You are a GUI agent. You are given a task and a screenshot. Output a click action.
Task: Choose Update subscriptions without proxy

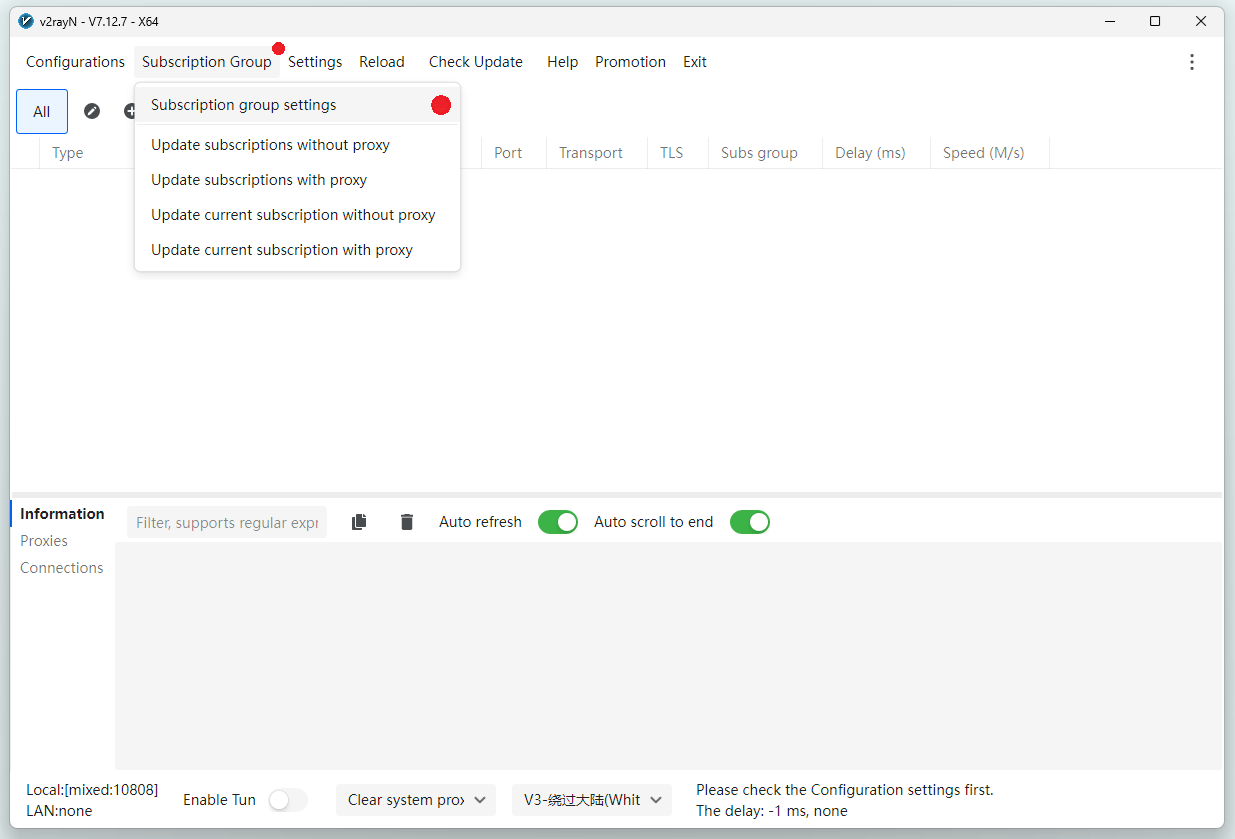click(270, 145)
